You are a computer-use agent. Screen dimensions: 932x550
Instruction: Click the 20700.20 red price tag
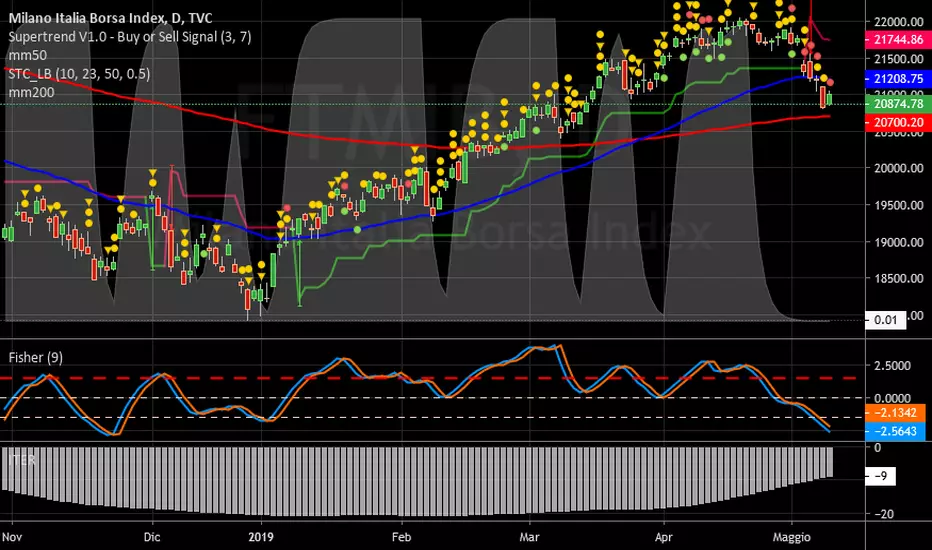coord(899,122)
